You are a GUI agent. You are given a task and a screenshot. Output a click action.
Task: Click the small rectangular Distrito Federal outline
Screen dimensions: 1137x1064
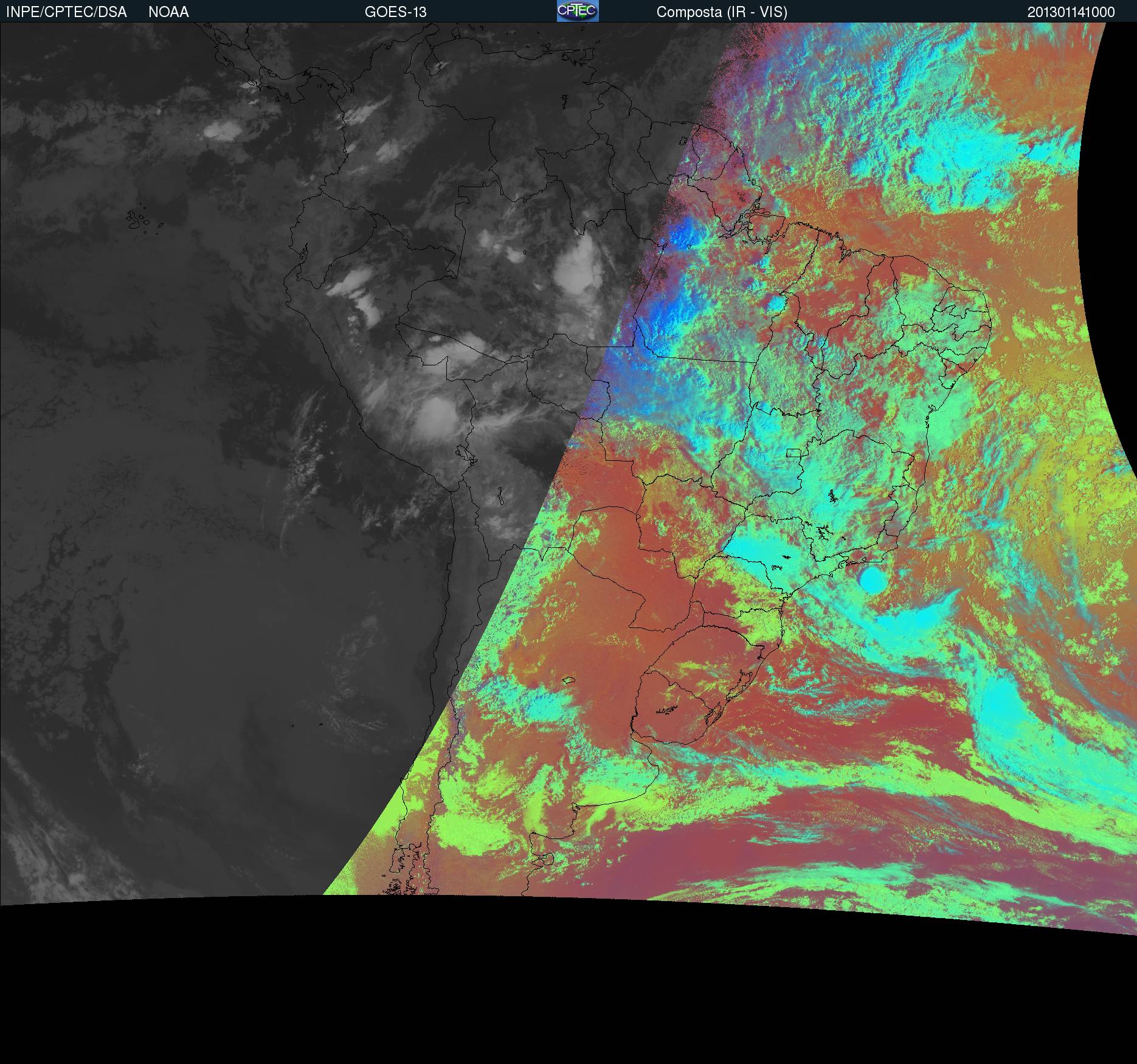[x=793, y=452]
